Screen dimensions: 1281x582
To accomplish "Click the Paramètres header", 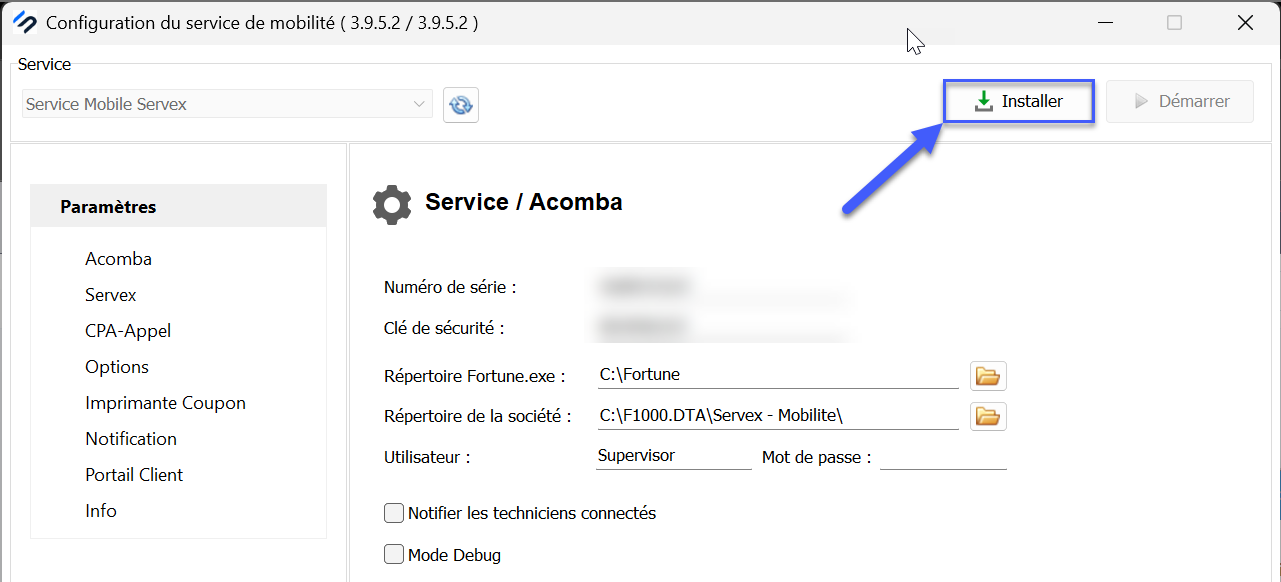I will click(x=179, y=207).
